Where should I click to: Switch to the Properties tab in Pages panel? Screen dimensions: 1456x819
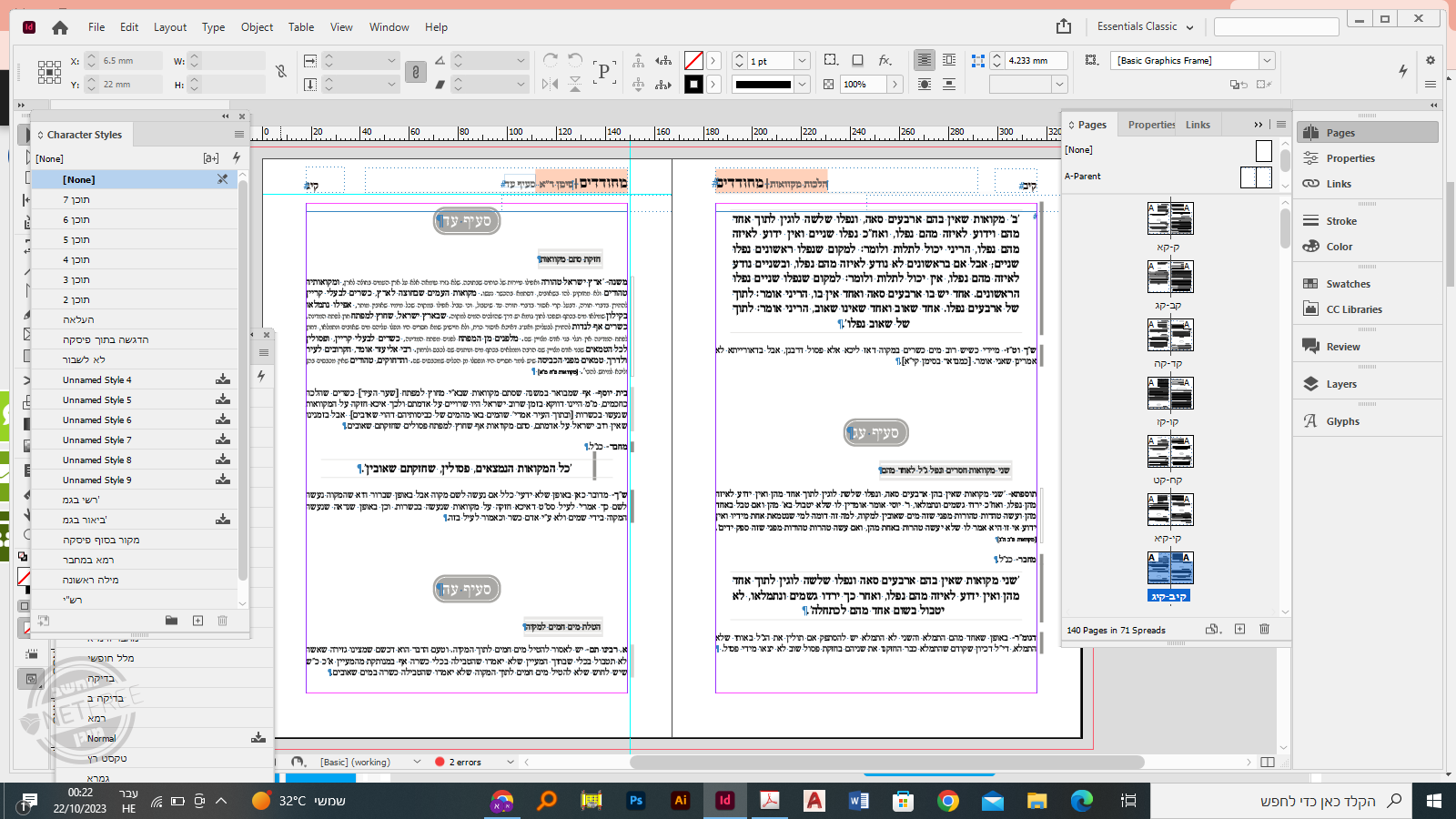point(1151,125)
